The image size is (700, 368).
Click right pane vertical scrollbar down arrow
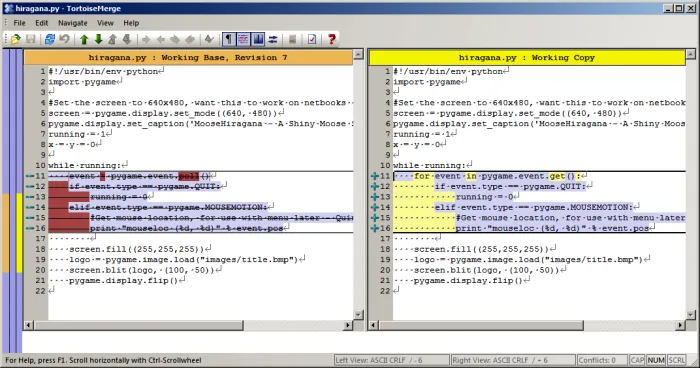click(x=691, y=314)
